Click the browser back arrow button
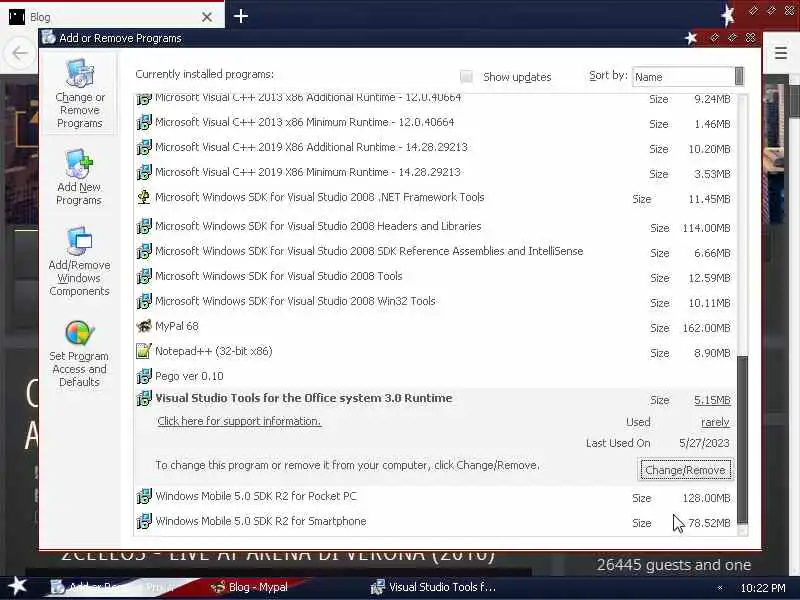 coord(19,53)
